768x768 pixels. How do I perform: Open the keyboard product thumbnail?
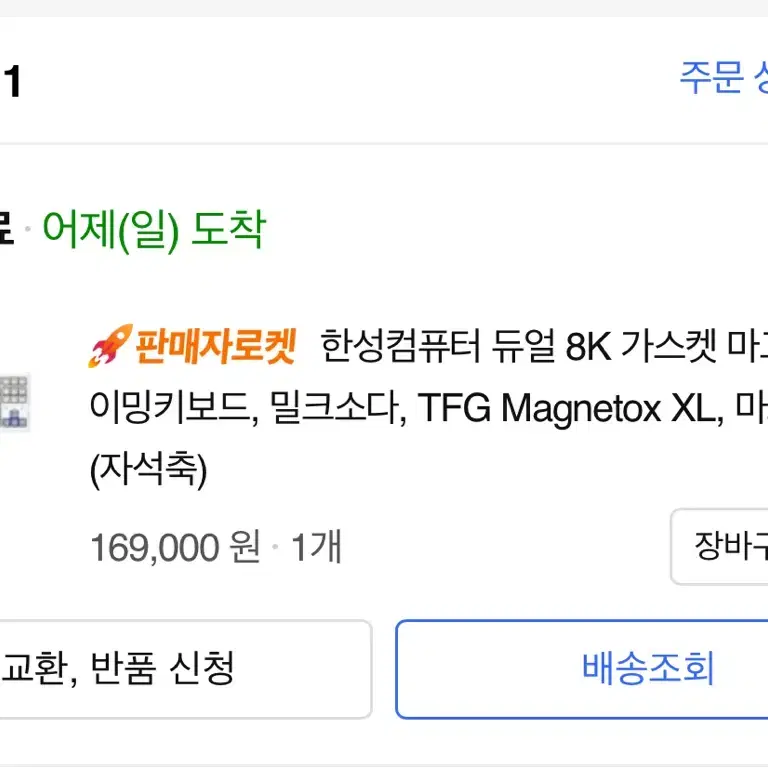[x=14, y=402]
